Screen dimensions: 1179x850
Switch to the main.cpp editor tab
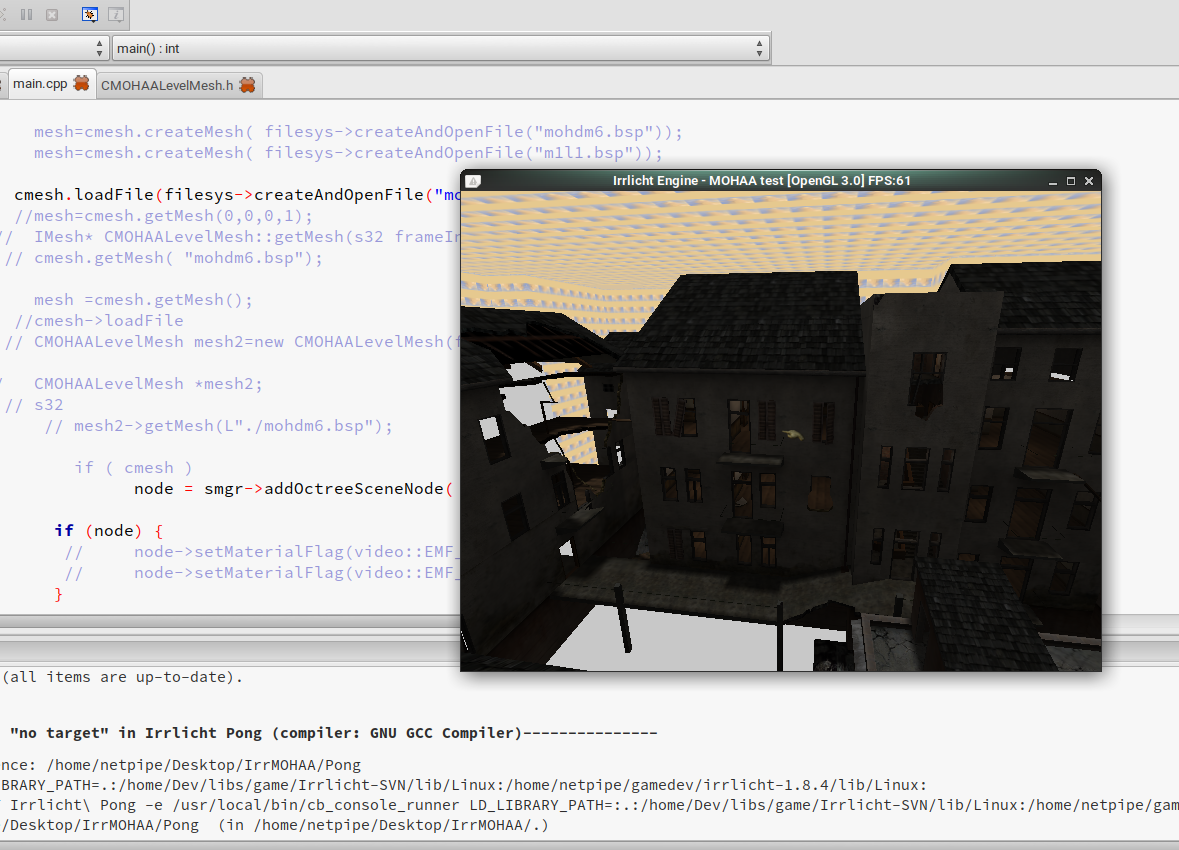40,83
